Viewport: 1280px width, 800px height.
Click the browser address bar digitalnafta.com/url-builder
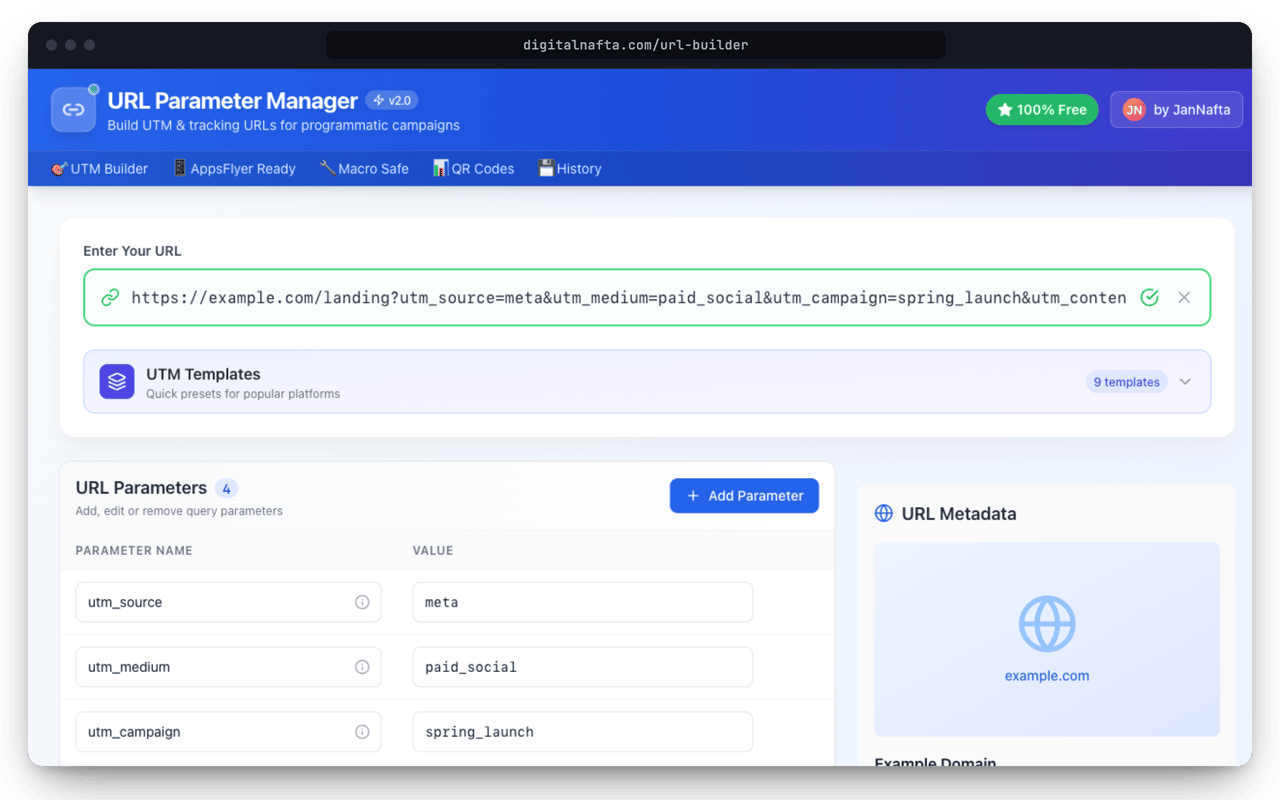click(636, 45)
